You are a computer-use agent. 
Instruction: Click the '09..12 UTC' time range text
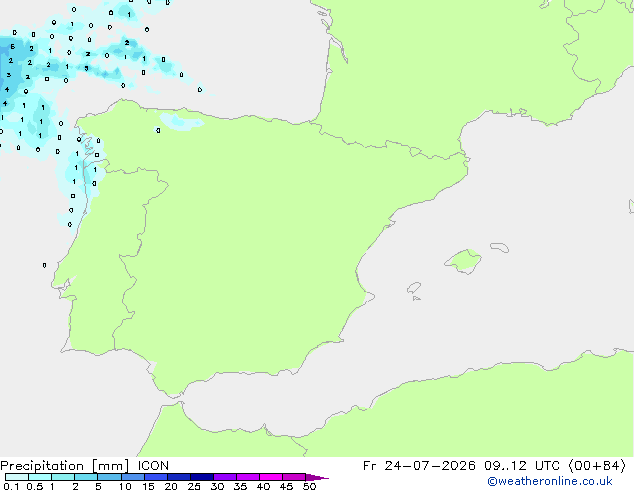[522, 466]
